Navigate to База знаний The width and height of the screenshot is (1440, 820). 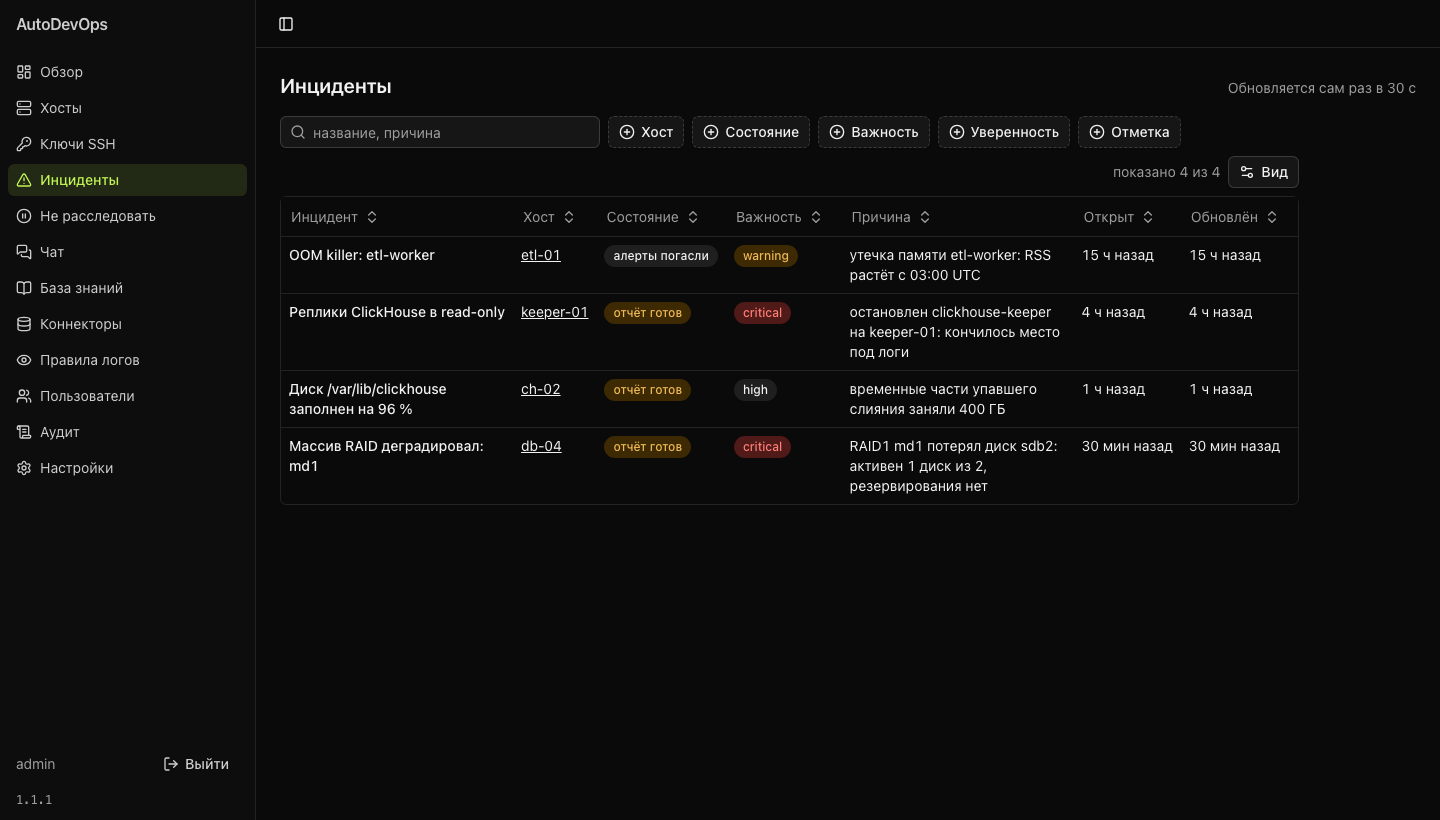(x=127, y=288)
